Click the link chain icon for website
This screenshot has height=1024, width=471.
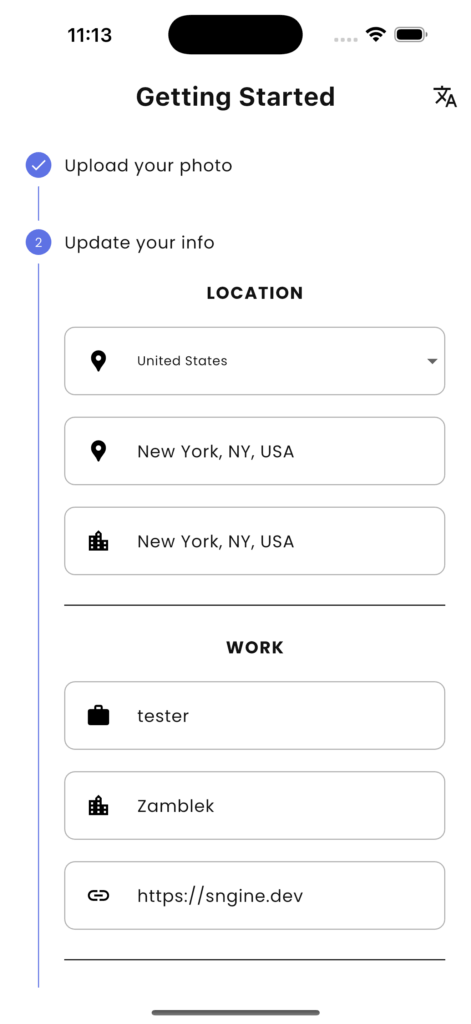click(98, 895)
